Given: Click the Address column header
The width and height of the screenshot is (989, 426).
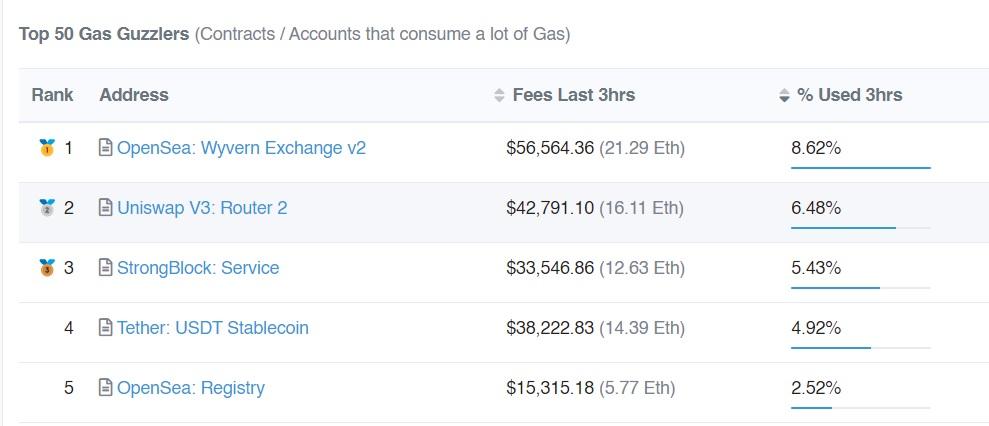Looking at the screenshot, I should coord(134,95).
